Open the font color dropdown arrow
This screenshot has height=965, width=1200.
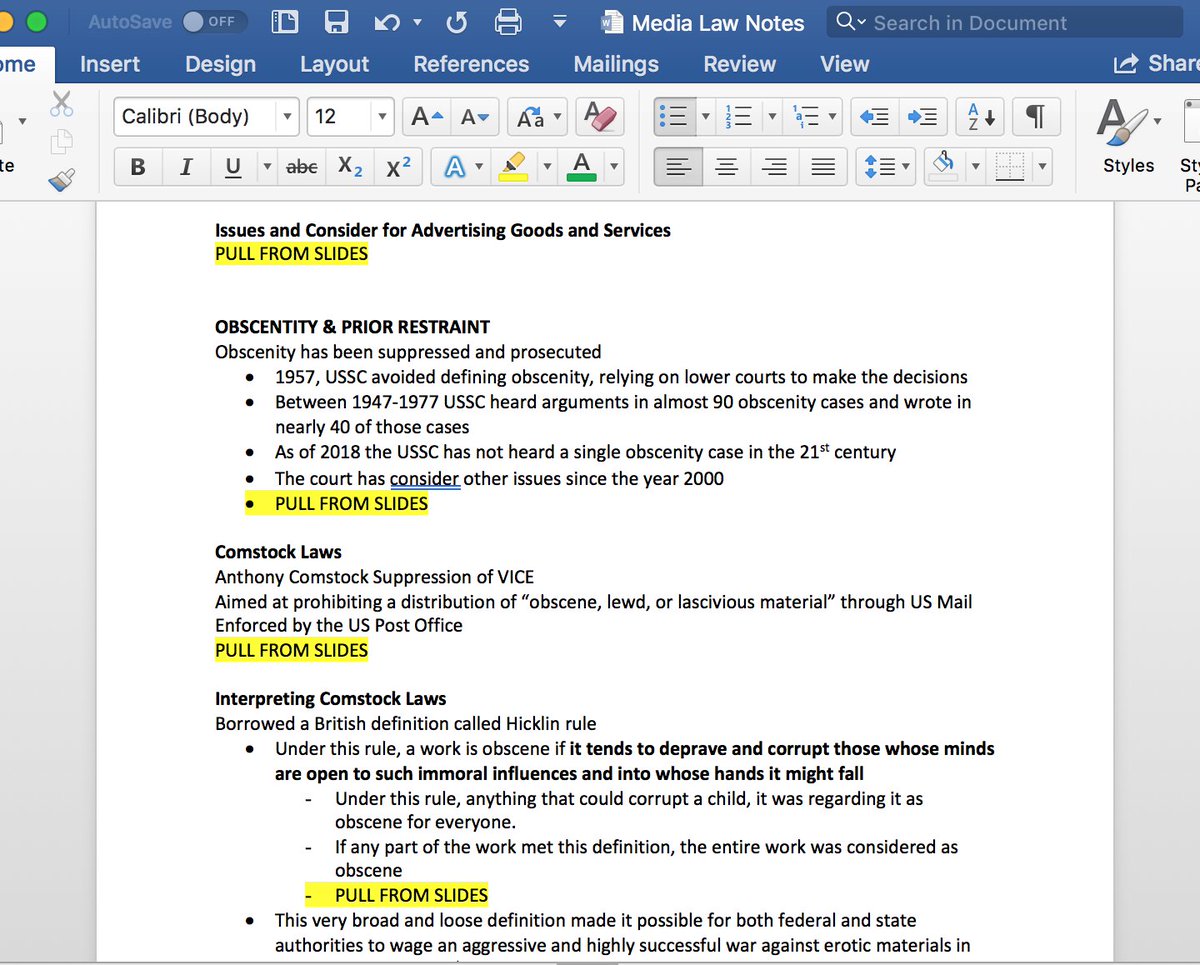pyautogui.click(x=613, y=167)
